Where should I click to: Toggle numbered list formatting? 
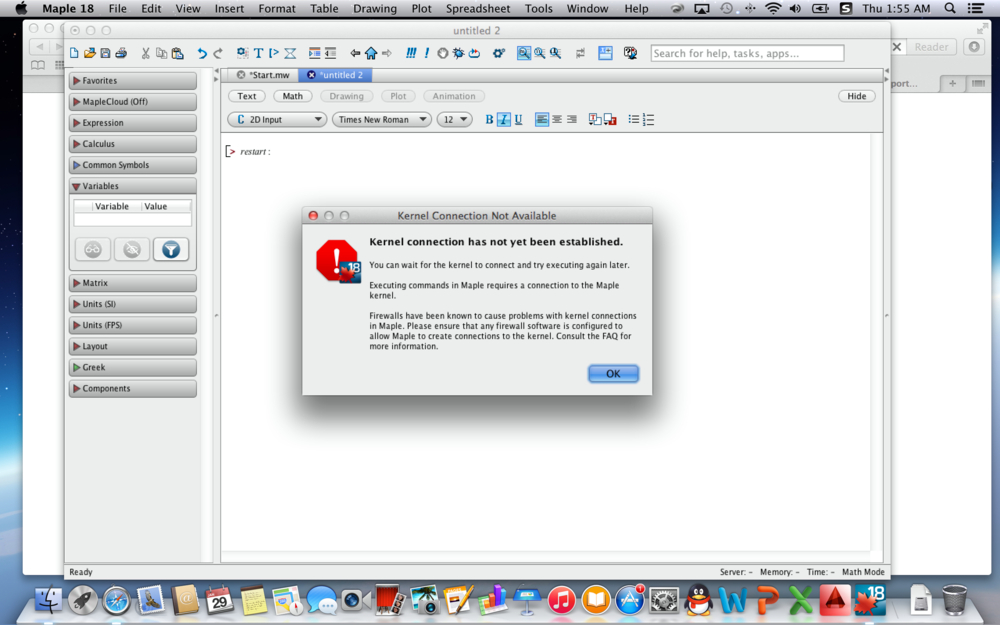tap(649, 120)
